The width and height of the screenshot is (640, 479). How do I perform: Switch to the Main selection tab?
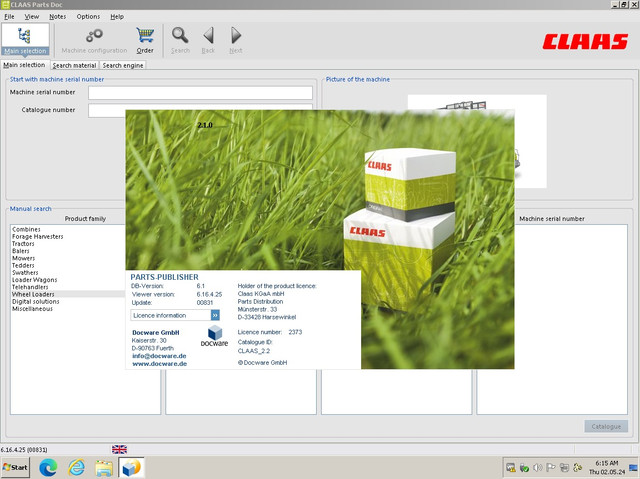click(24, 65)
